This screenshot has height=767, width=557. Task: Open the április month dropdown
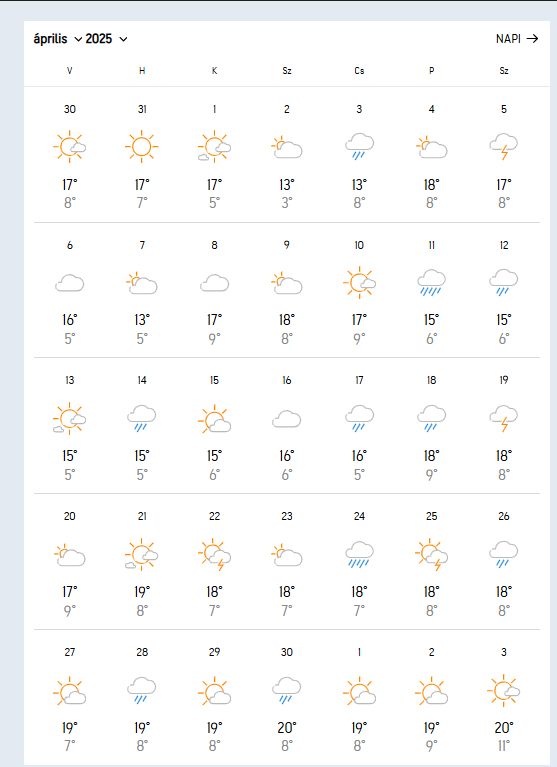pyautogui.click(x=57, y=39)
